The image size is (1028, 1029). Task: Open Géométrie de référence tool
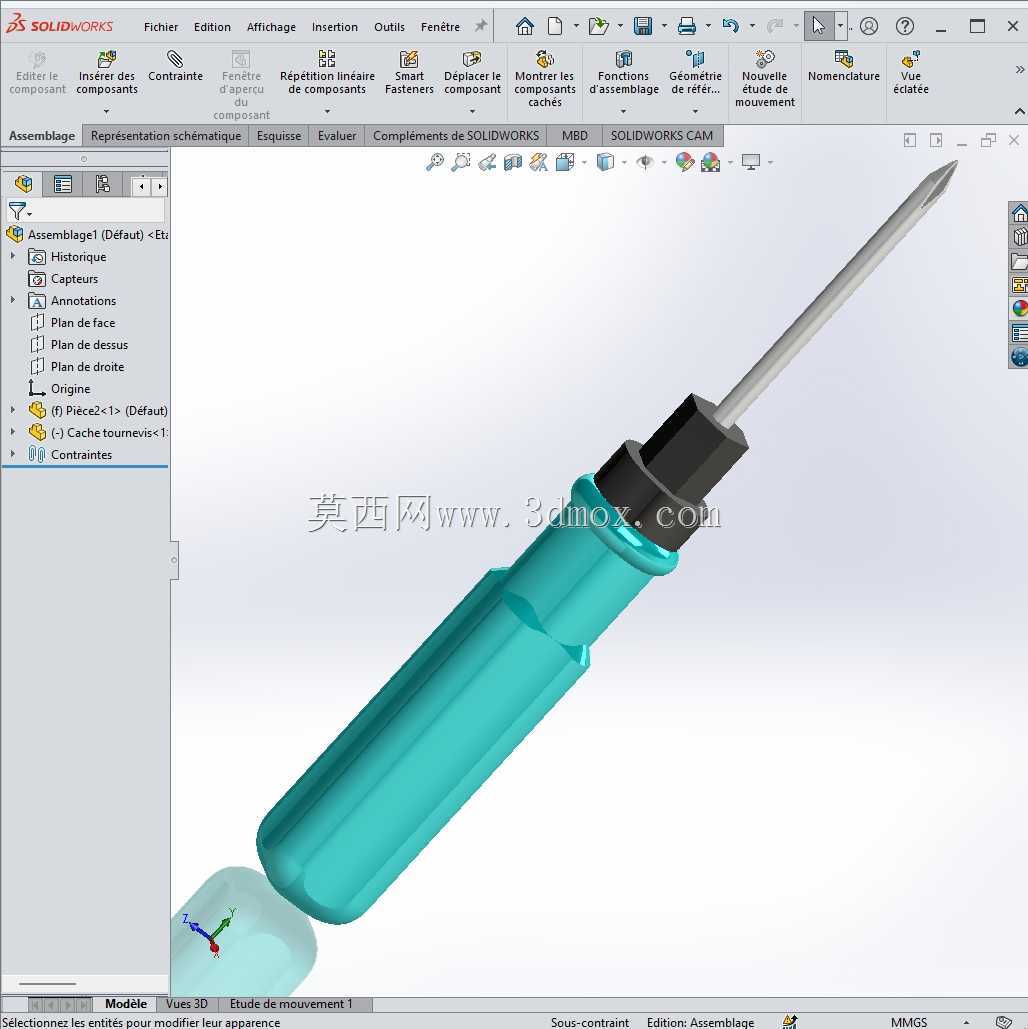(x=695, y=73)
